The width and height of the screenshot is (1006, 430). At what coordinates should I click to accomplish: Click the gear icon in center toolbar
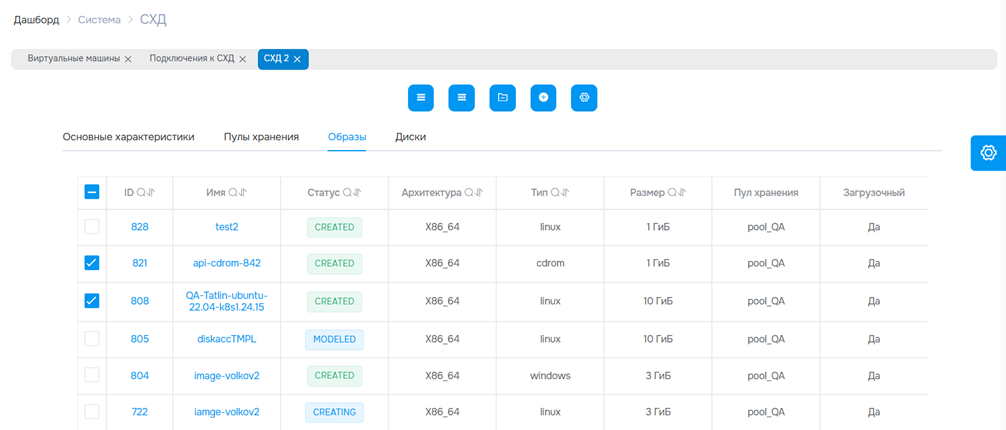point(584,97)
